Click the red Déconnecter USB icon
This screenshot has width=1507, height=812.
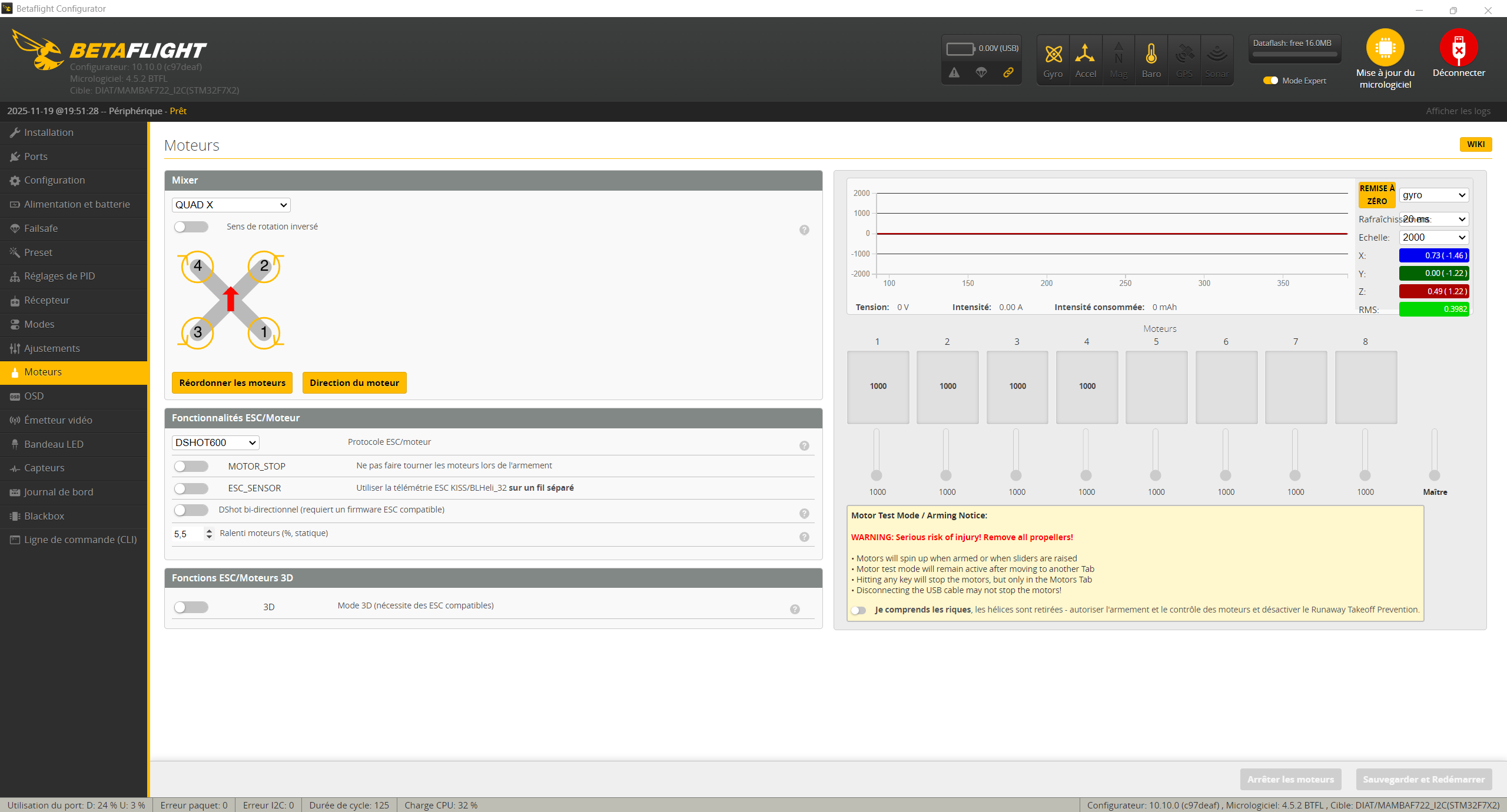(1458, 48)
